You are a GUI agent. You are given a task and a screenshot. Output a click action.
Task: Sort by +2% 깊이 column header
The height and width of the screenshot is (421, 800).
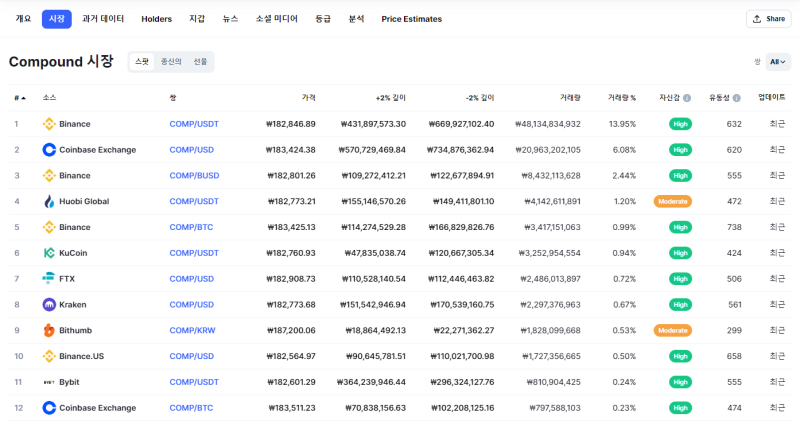pyautogui.click(x=391, y=98)
